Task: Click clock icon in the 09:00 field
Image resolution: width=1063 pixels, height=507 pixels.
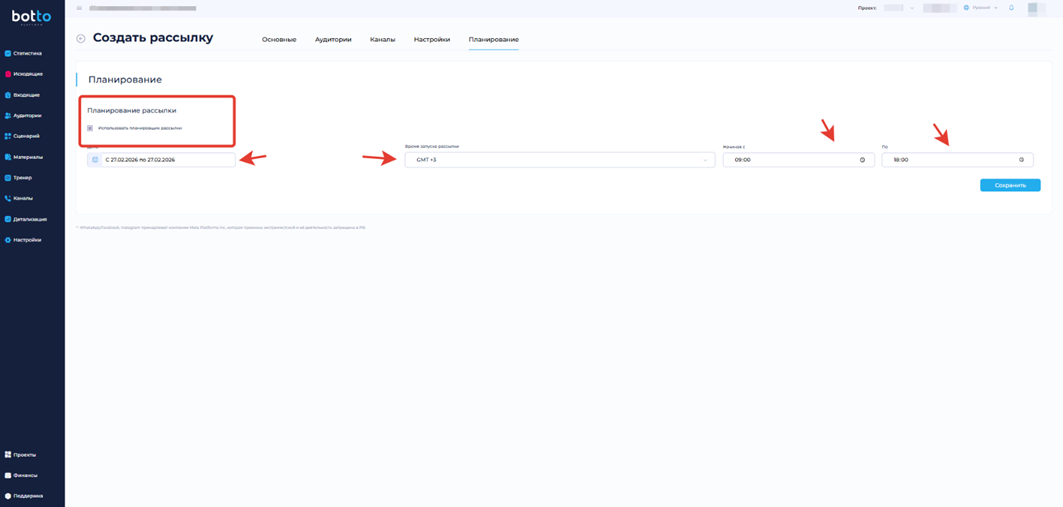Action: pos(862,160)
